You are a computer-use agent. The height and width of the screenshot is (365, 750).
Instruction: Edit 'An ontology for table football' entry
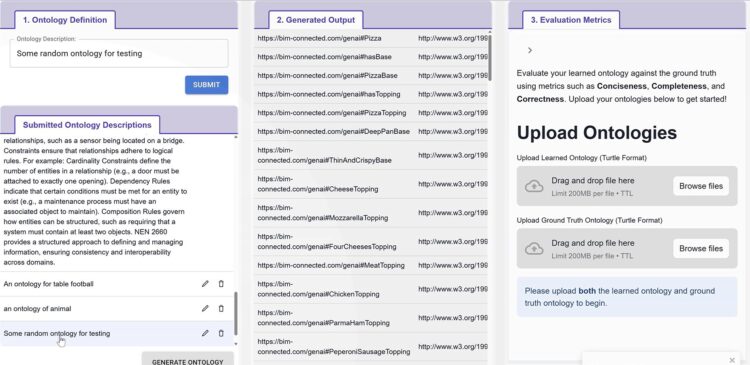coord(205,284)
